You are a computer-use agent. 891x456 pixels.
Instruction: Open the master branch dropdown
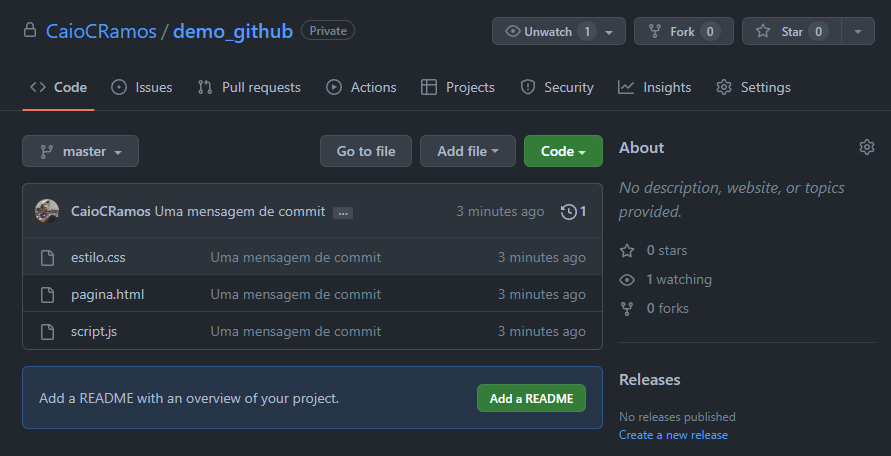click(80, 151)
